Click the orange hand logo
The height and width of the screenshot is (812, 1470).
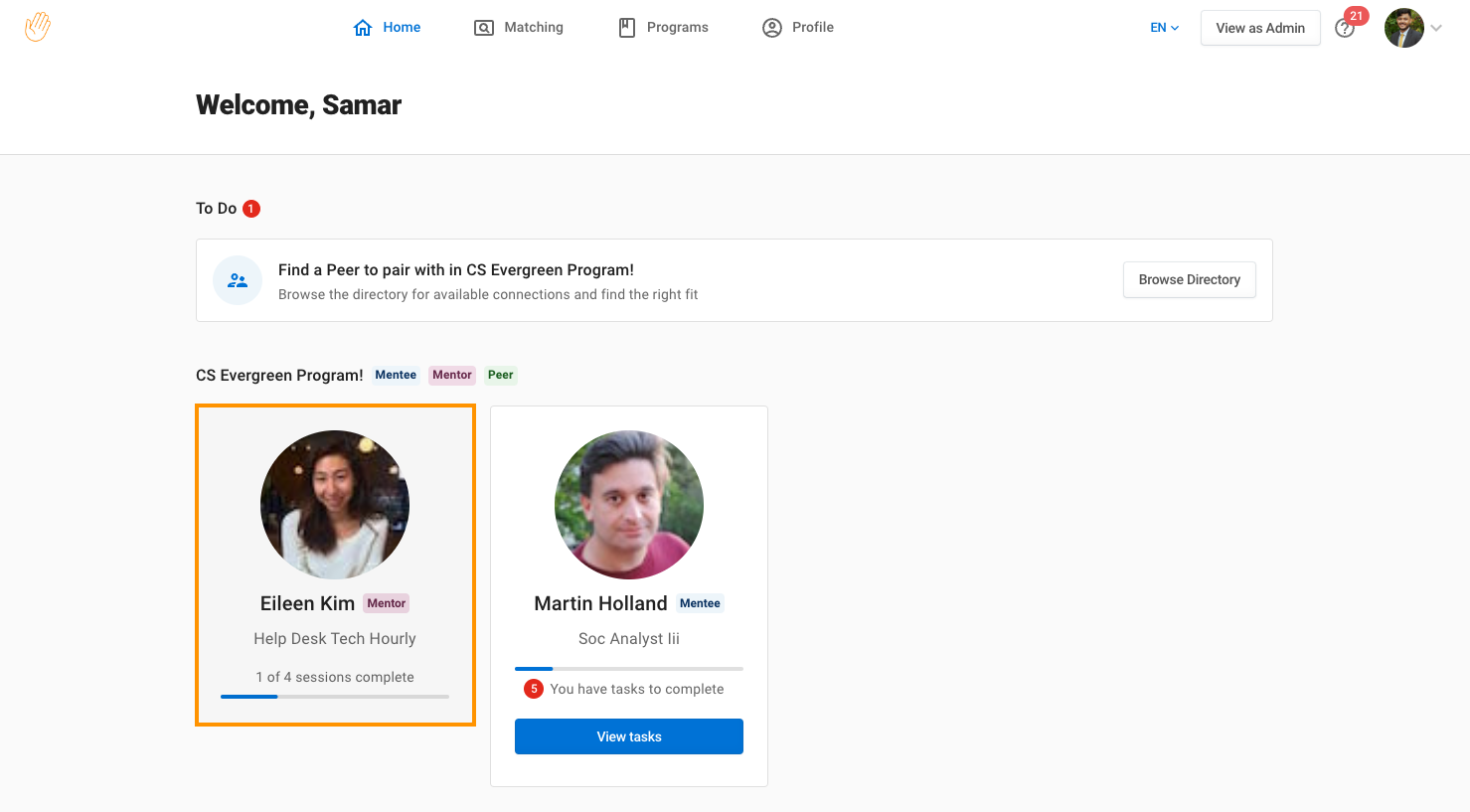[38, 27]
